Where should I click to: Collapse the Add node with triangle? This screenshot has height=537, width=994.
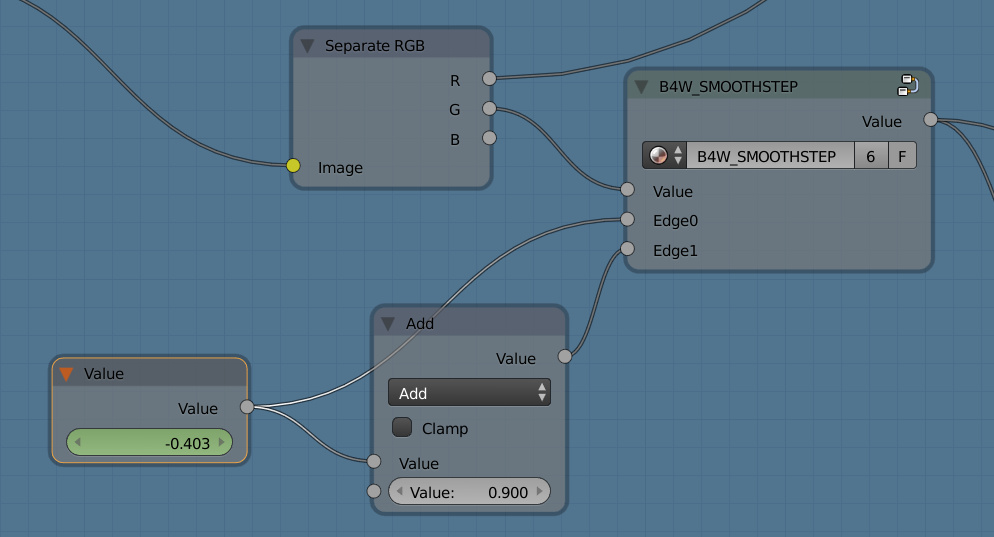(388, 324)
